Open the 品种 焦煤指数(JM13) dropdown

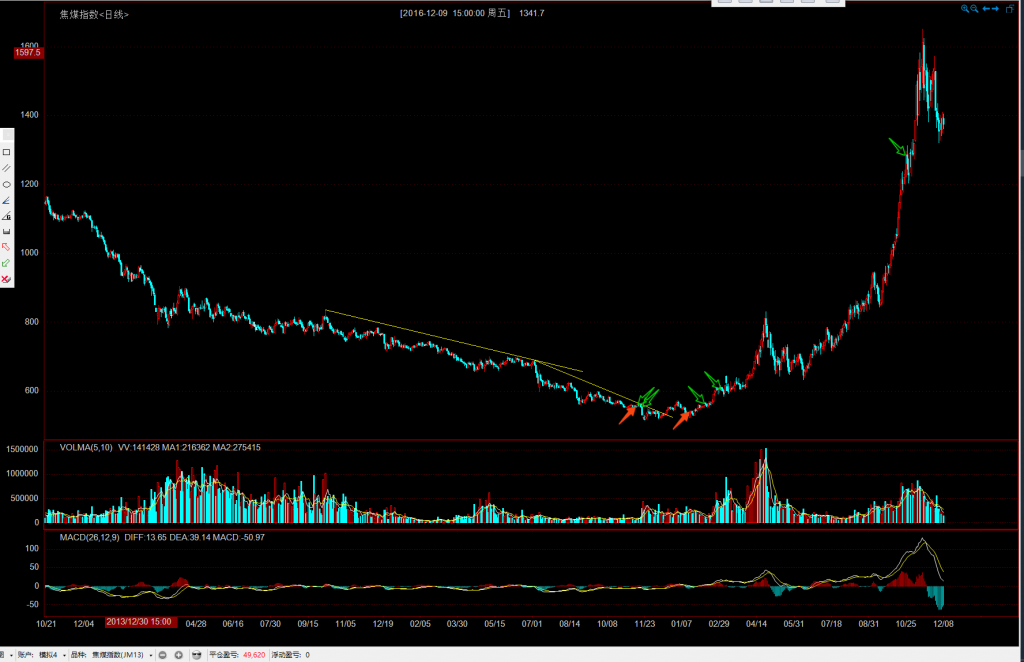(x=152, y=655)
